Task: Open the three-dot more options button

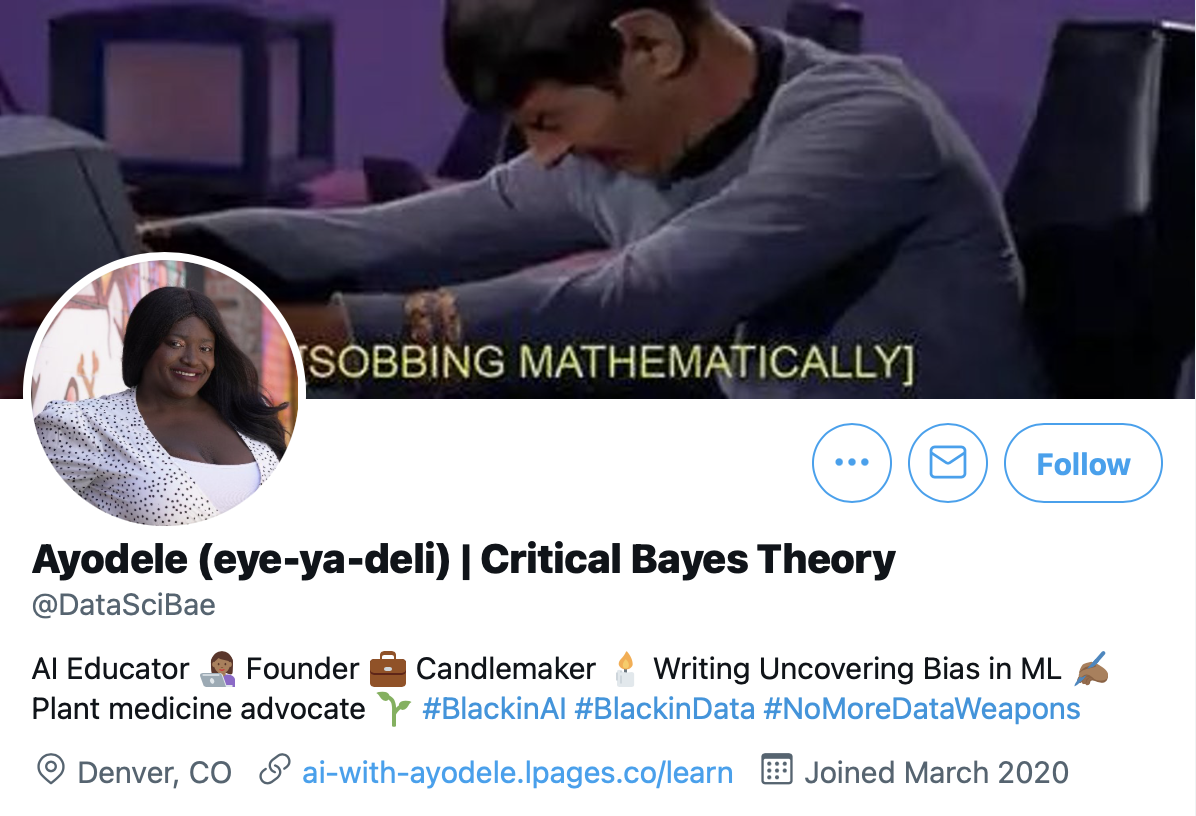Action: click(x=851, y=462)
